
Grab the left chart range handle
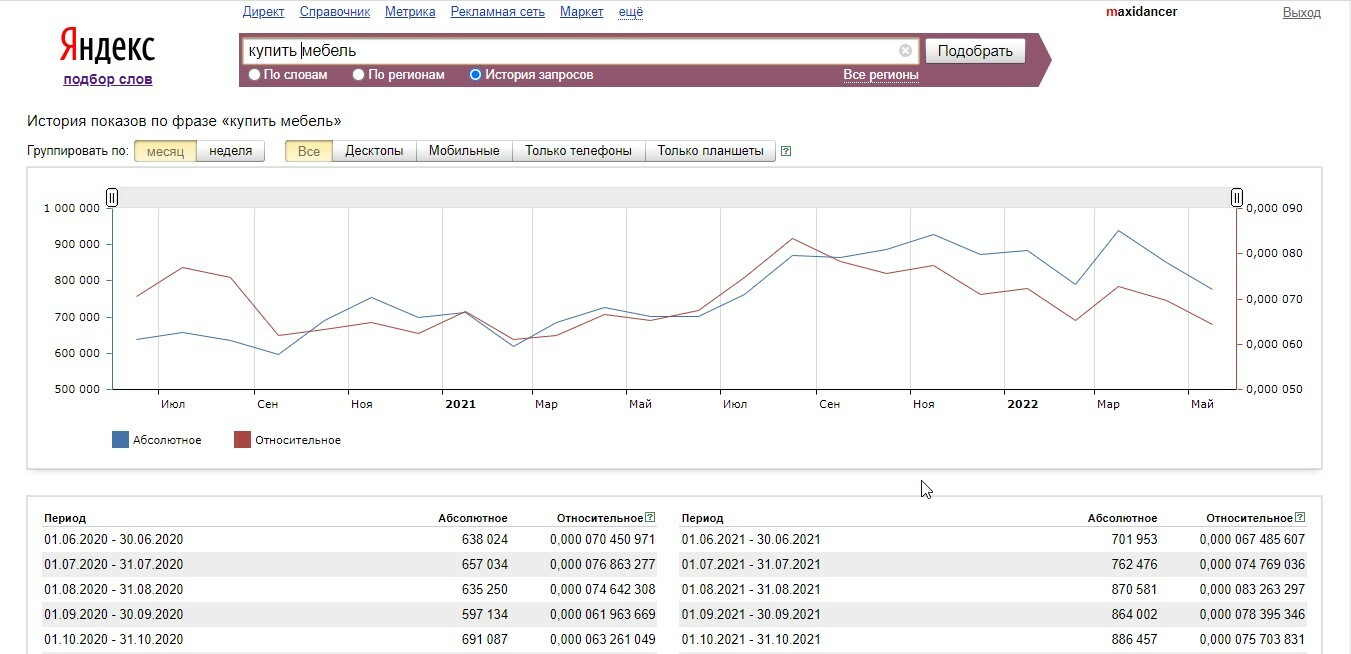coord(112,197)
